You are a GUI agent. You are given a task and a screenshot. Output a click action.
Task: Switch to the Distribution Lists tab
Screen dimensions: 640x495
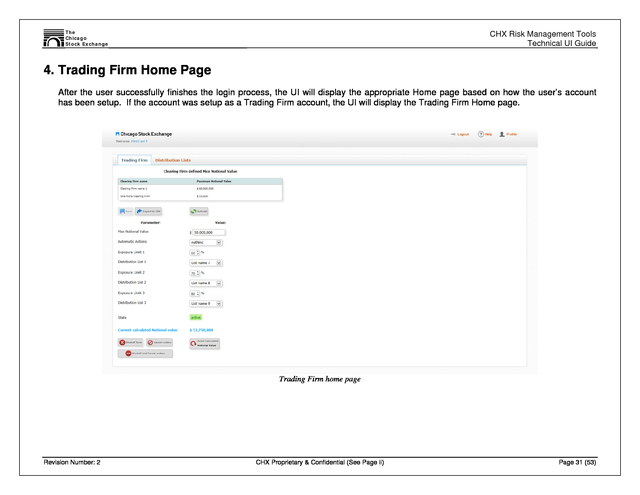pos(173,160)
